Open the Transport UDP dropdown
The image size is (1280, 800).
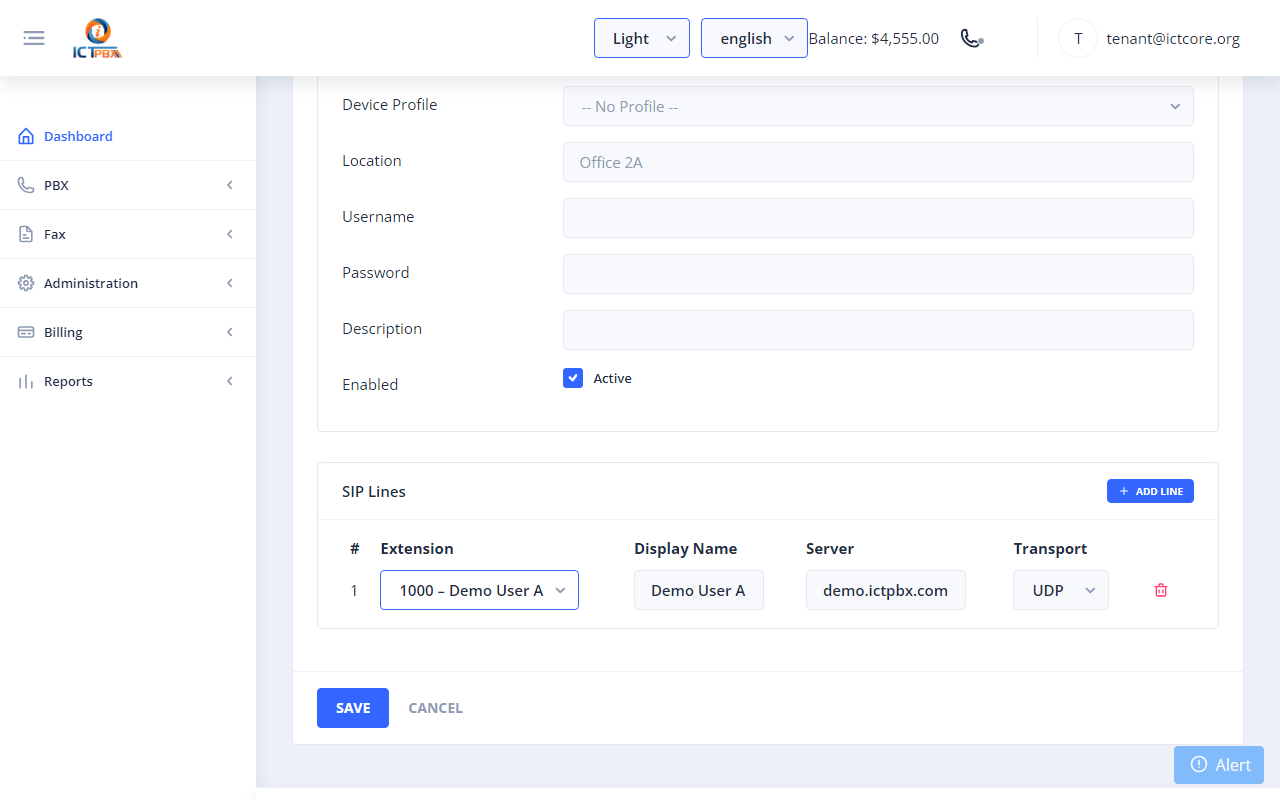pos(1061,590)
